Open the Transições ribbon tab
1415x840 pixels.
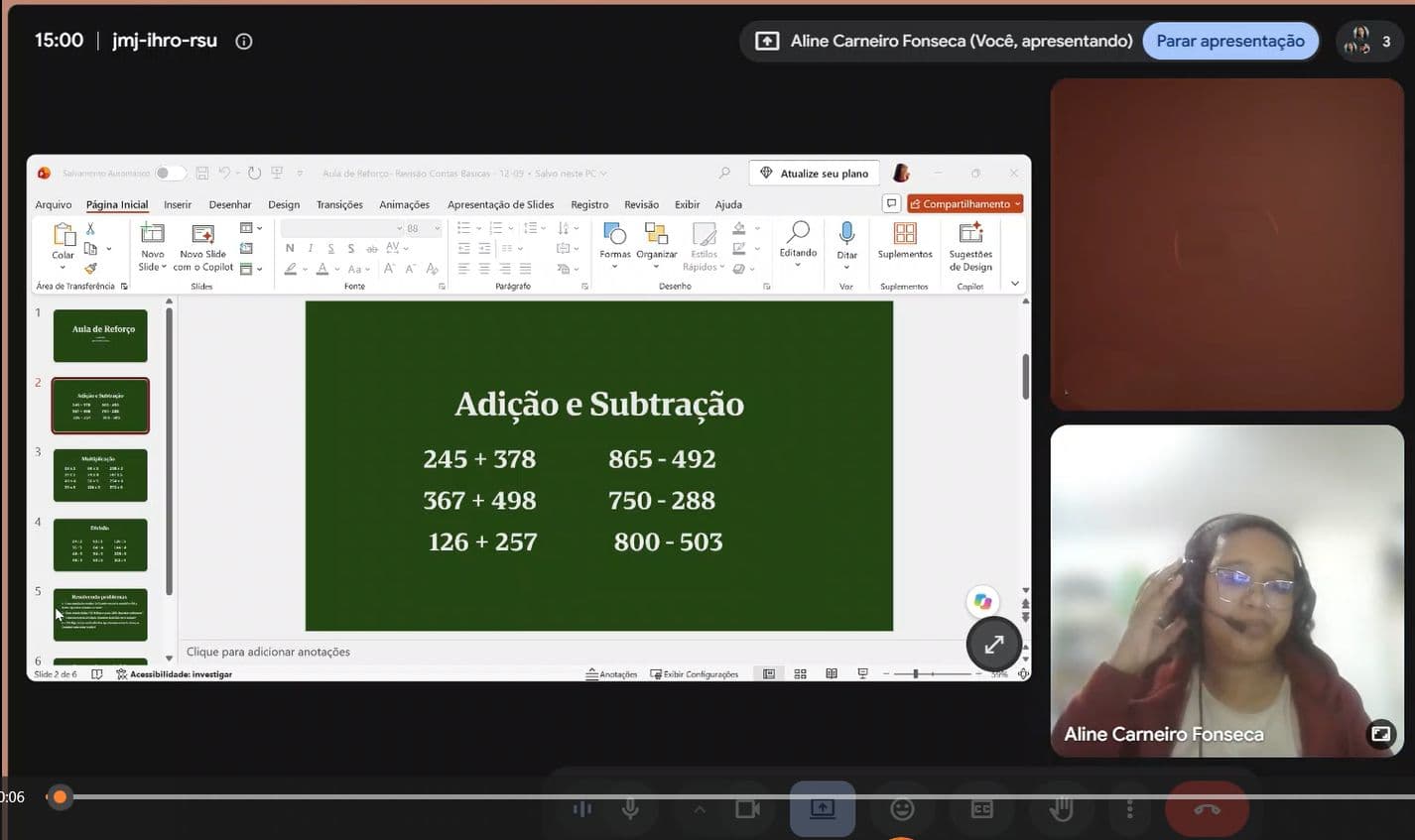pos(339,204)
